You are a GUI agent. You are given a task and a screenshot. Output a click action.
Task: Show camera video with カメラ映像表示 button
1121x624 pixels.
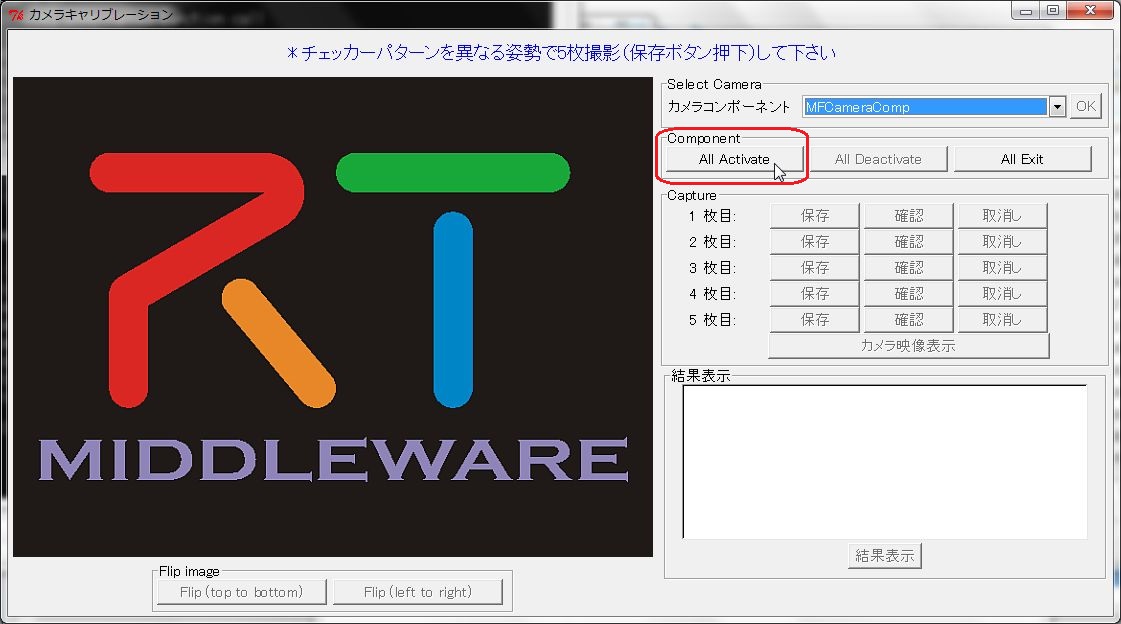tap(909, 345)
